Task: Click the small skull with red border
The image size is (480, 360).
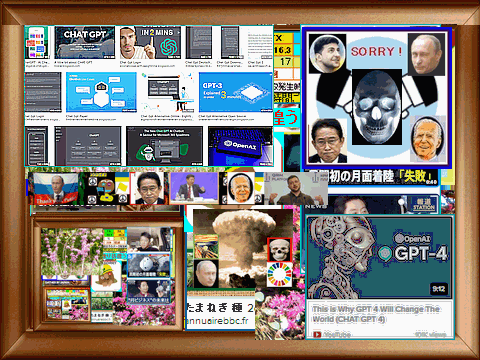Action: 279,249
